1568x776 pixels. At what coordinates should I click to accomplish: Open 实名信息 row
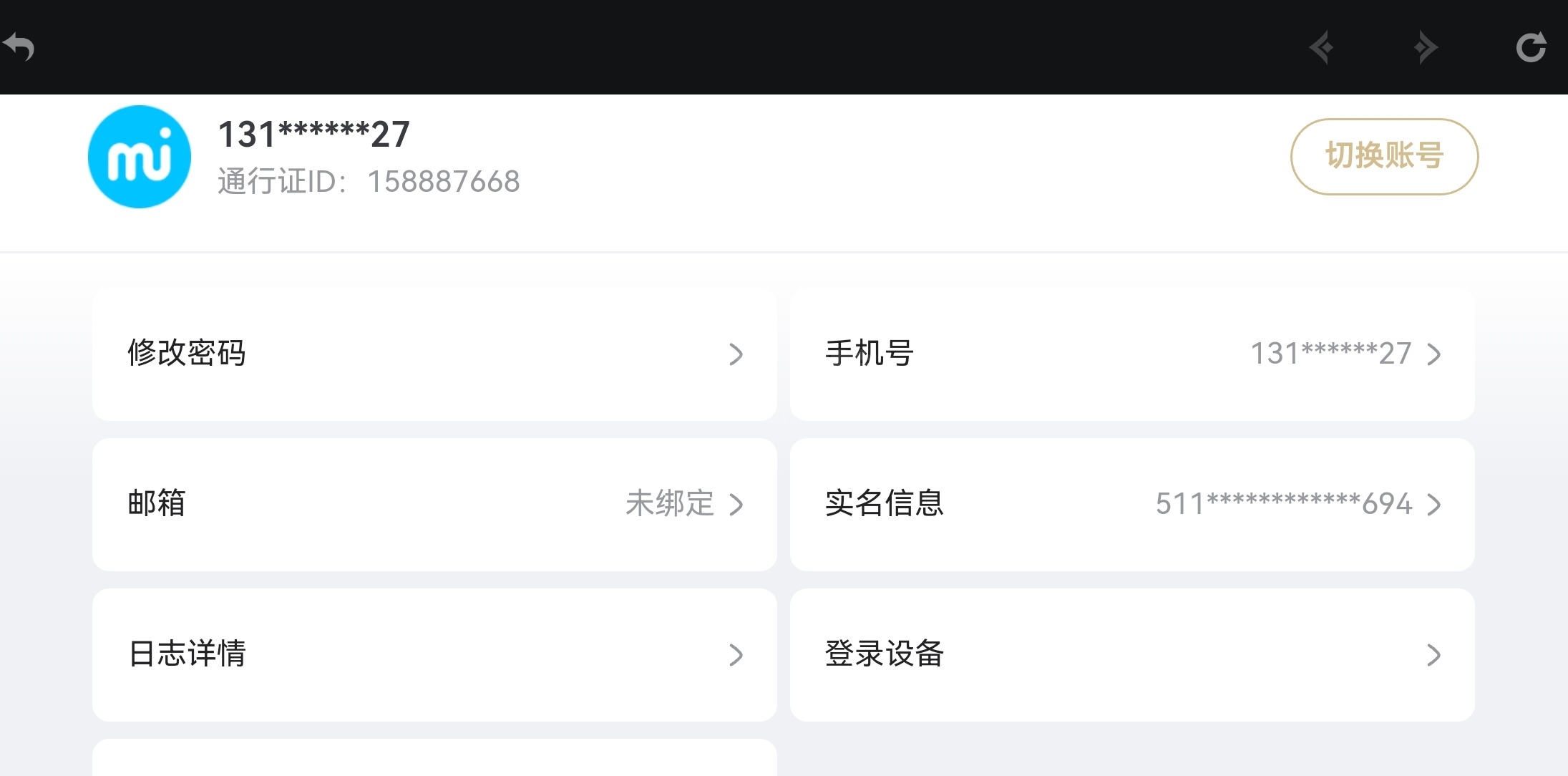click(1132, 505)
